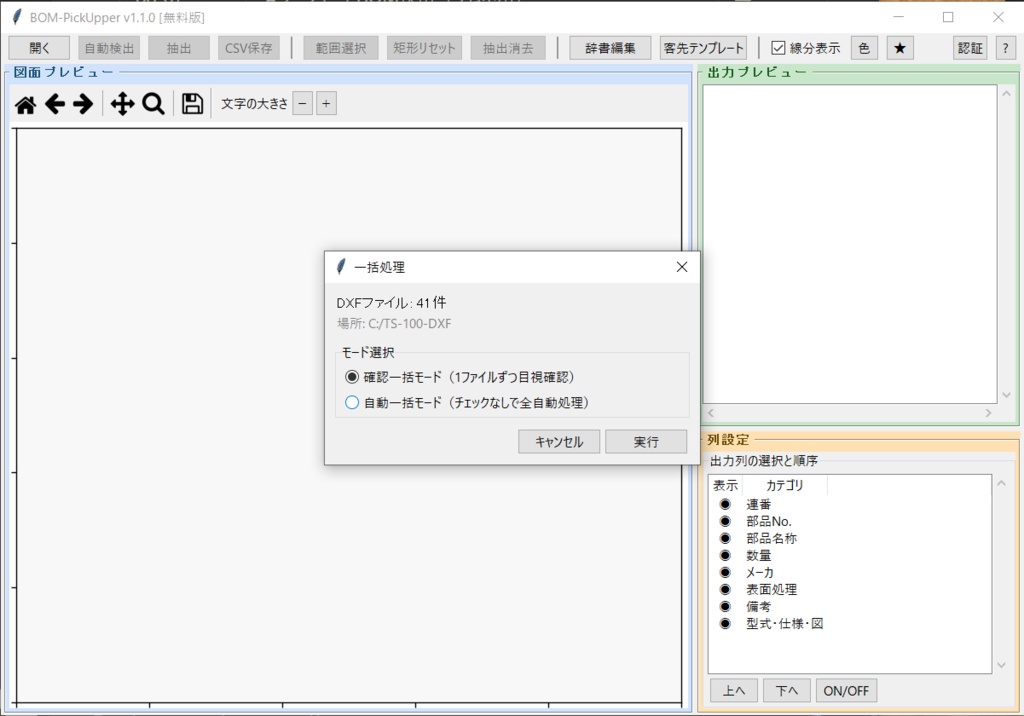
Task: Click the 認証 button
Action: tap(970, 48)
